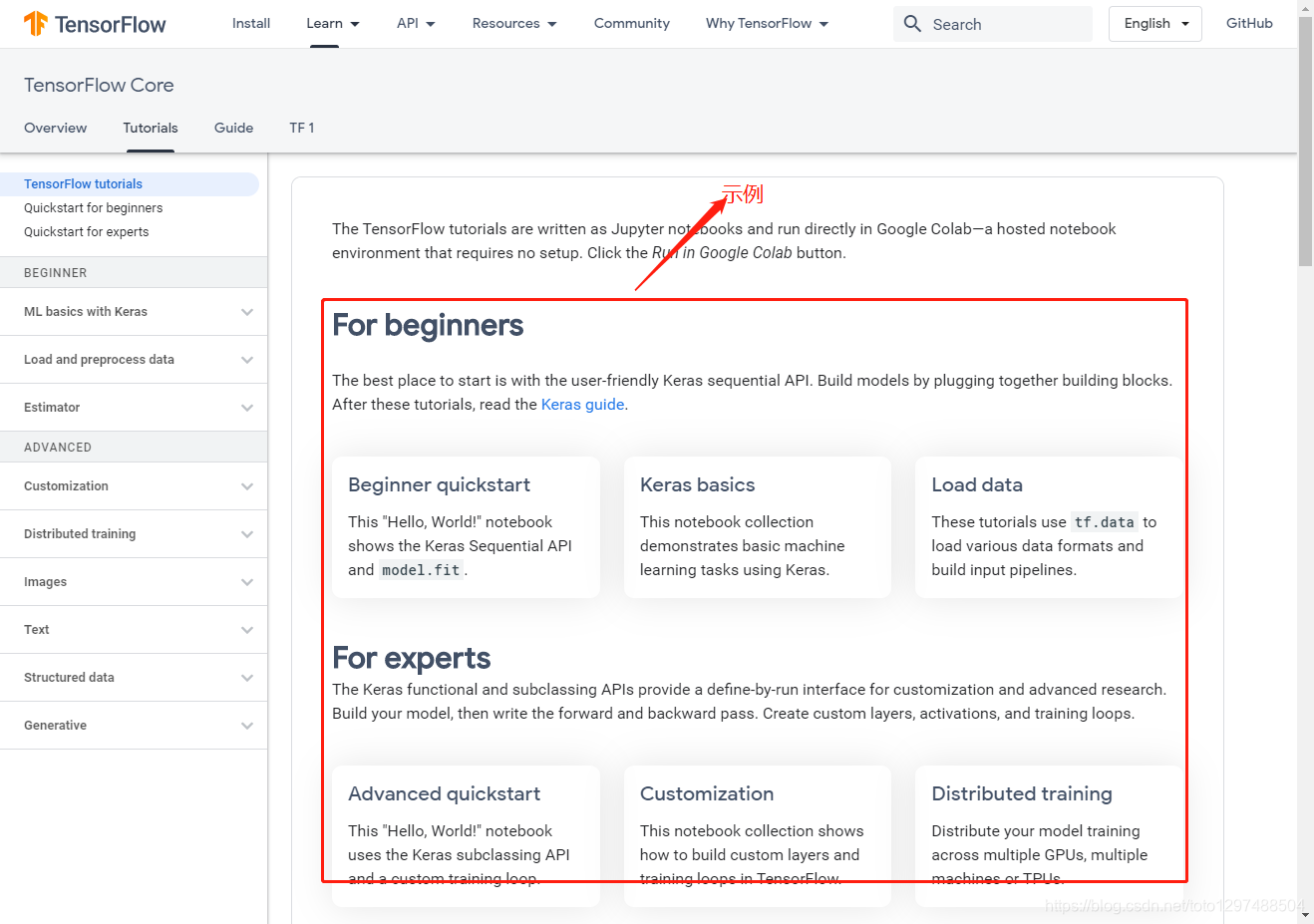Expand the Structured data section
Viewport: 1314px width, 924px height.
pyautogui.click(x=134, y=678)
